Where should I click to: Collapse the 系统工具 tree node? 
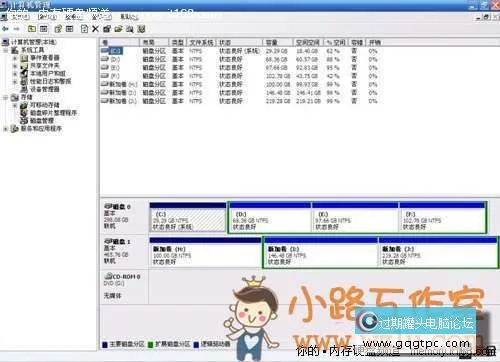click(x=6, y=50)
